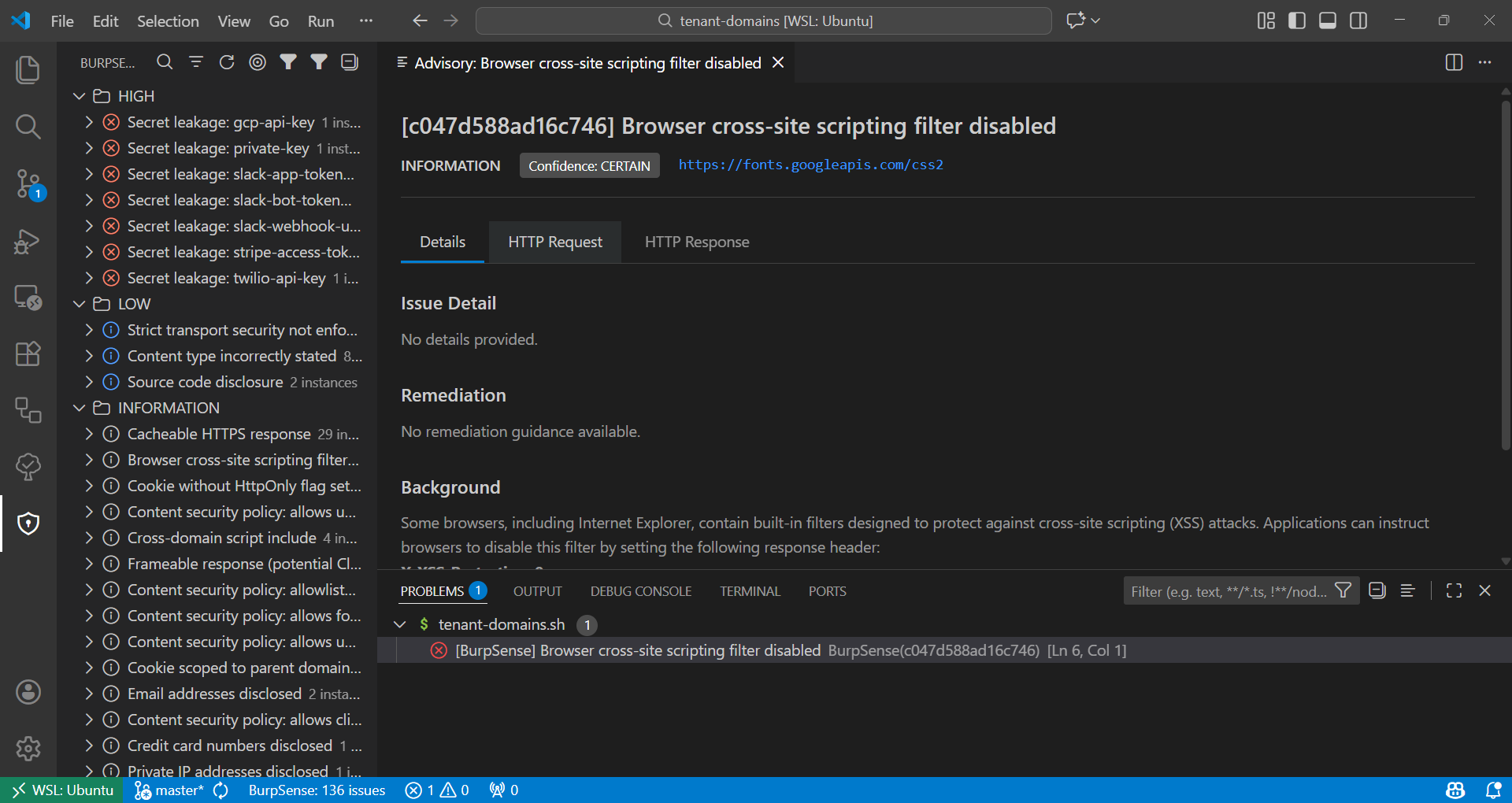This screenshot has height=803, width=1512.
Task: Click the problems filter funnel icon
Action: [x=1343, y=590]
